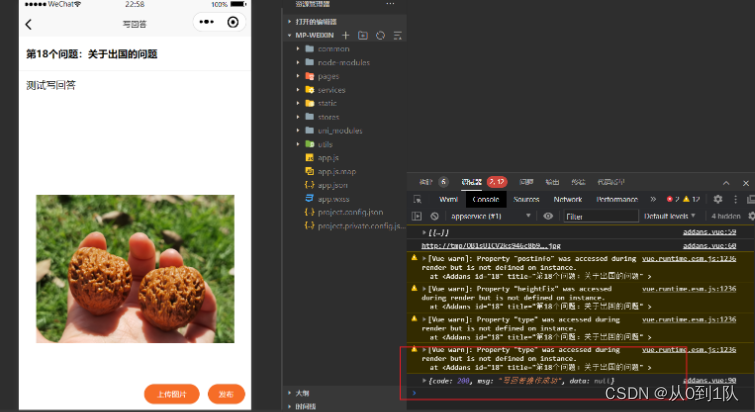Toggle the live expression eye icon
Viewport: 755px width, 412px height.
click(x=548, y=216)
